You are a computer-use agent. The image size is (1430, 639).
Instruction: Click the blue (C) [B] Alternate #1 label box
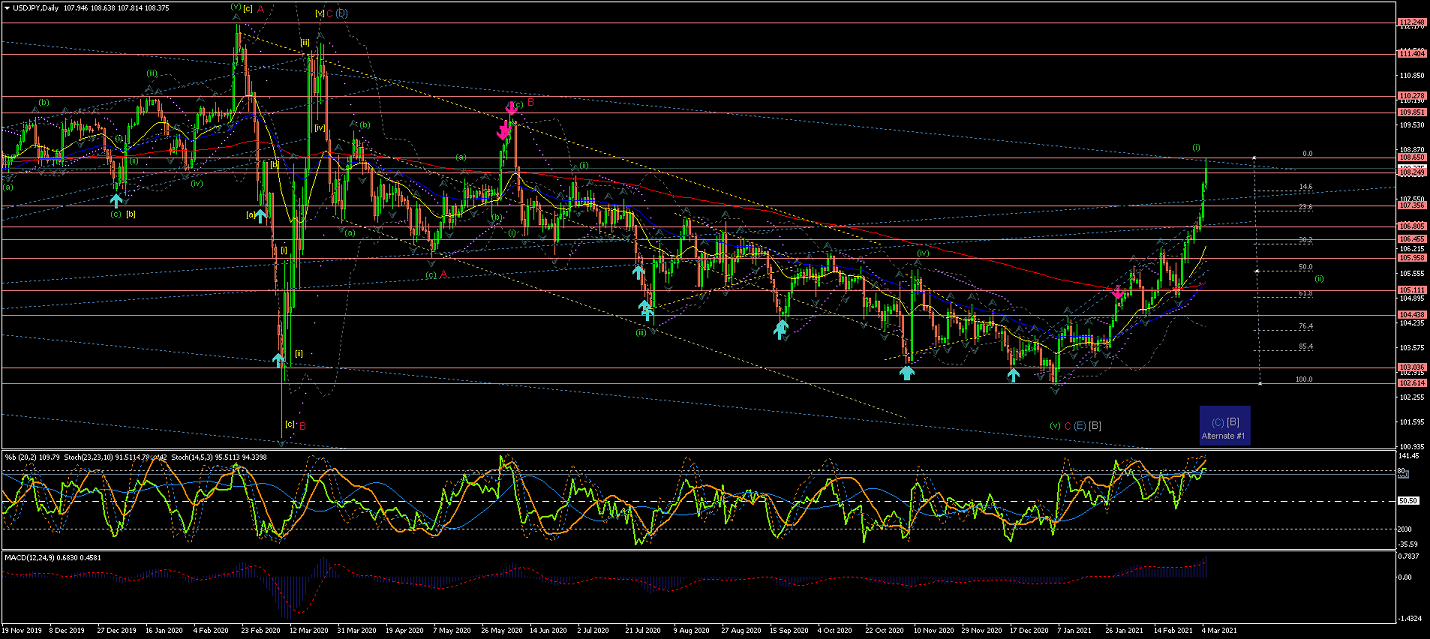click(1224, 426)
